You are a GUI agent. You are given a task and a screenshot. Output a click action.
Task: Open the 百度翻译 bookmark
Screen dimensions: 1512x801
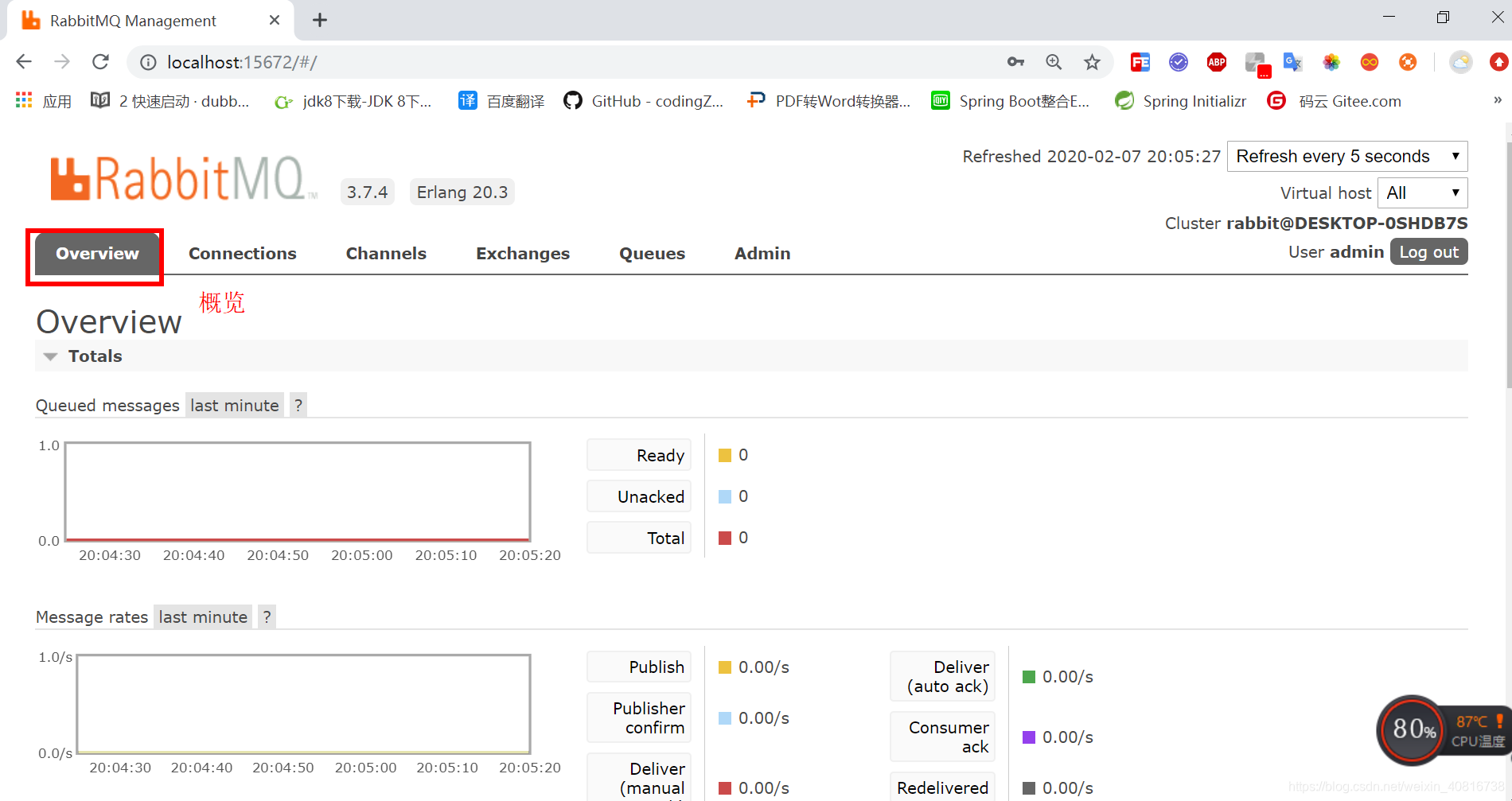pos(501,101)
